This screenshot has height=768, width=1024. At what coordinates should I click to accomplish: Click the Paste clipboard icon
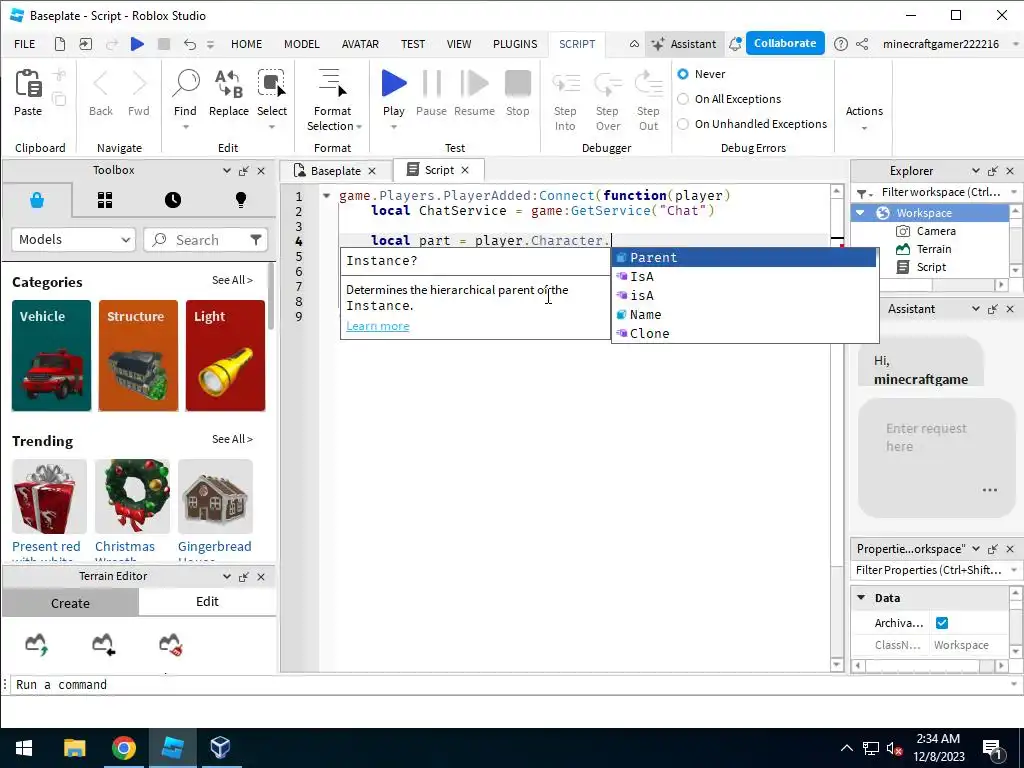tap(28, 84)
